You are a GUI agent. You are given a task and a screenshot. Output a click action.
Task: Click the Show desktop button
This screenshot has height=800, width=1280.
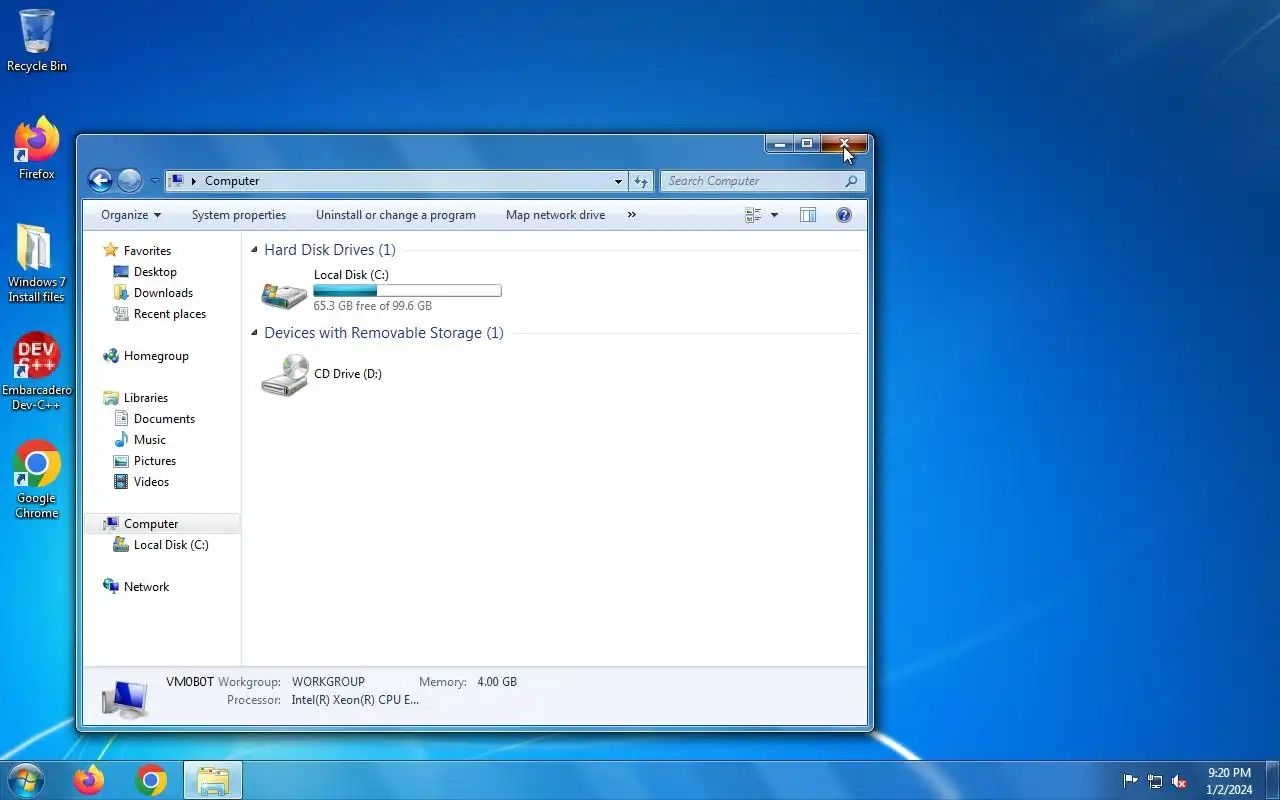coord(1272,780)
